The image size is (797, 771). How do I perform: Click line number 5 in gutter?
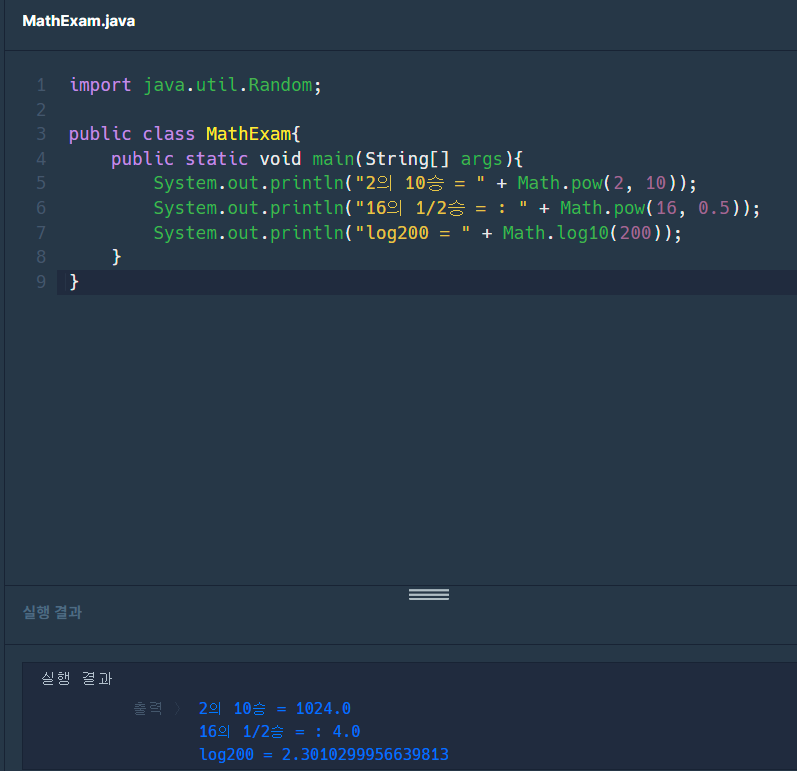(41, 183)
